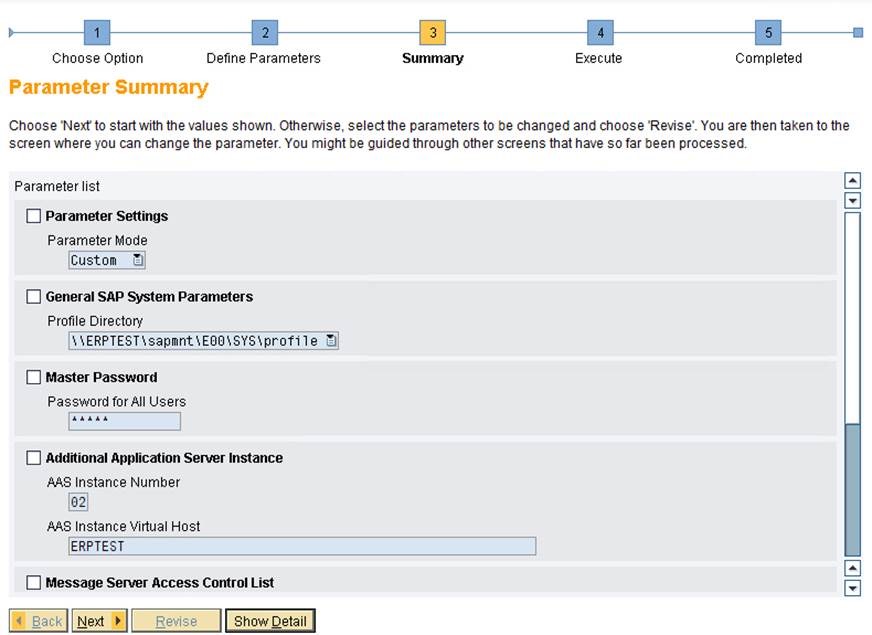Click the 'Parameter Mode' label
Viewport: 872px width, 635px height.
[97, 240]
